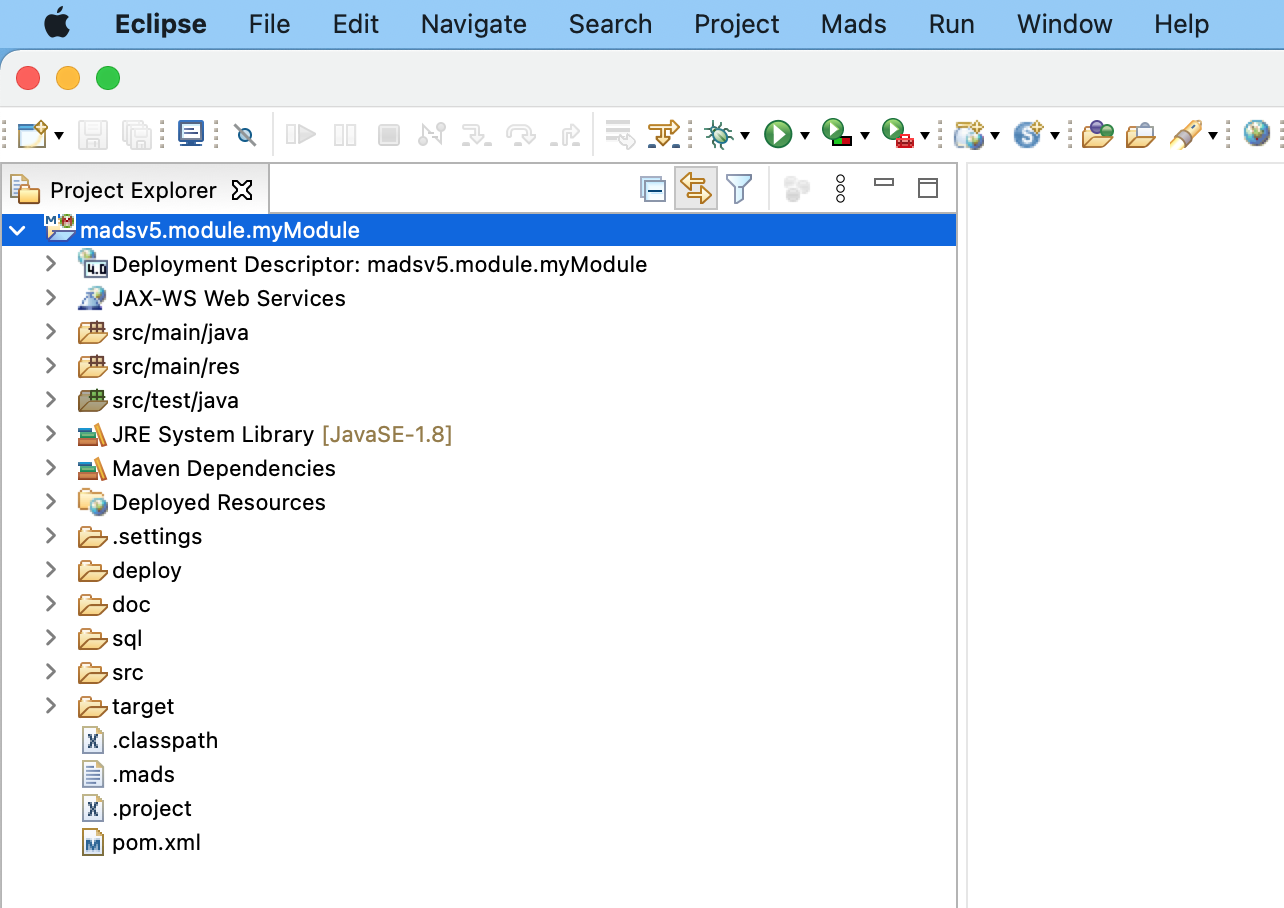Viewport: 1284px width, 908px height.
Task: Open the Mads menu
Action: tap(853, 24)
